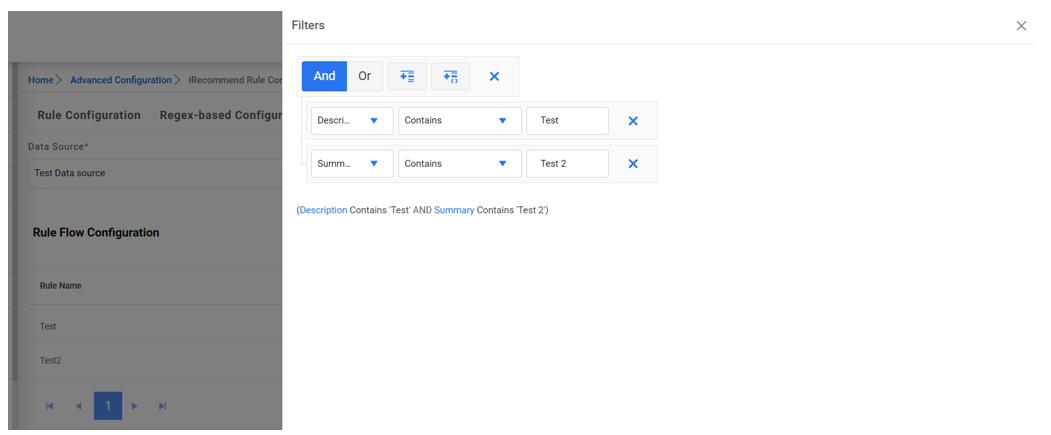The image size is (1051, 435).
Task: Open the Description field dropdown
Action: 352,121
